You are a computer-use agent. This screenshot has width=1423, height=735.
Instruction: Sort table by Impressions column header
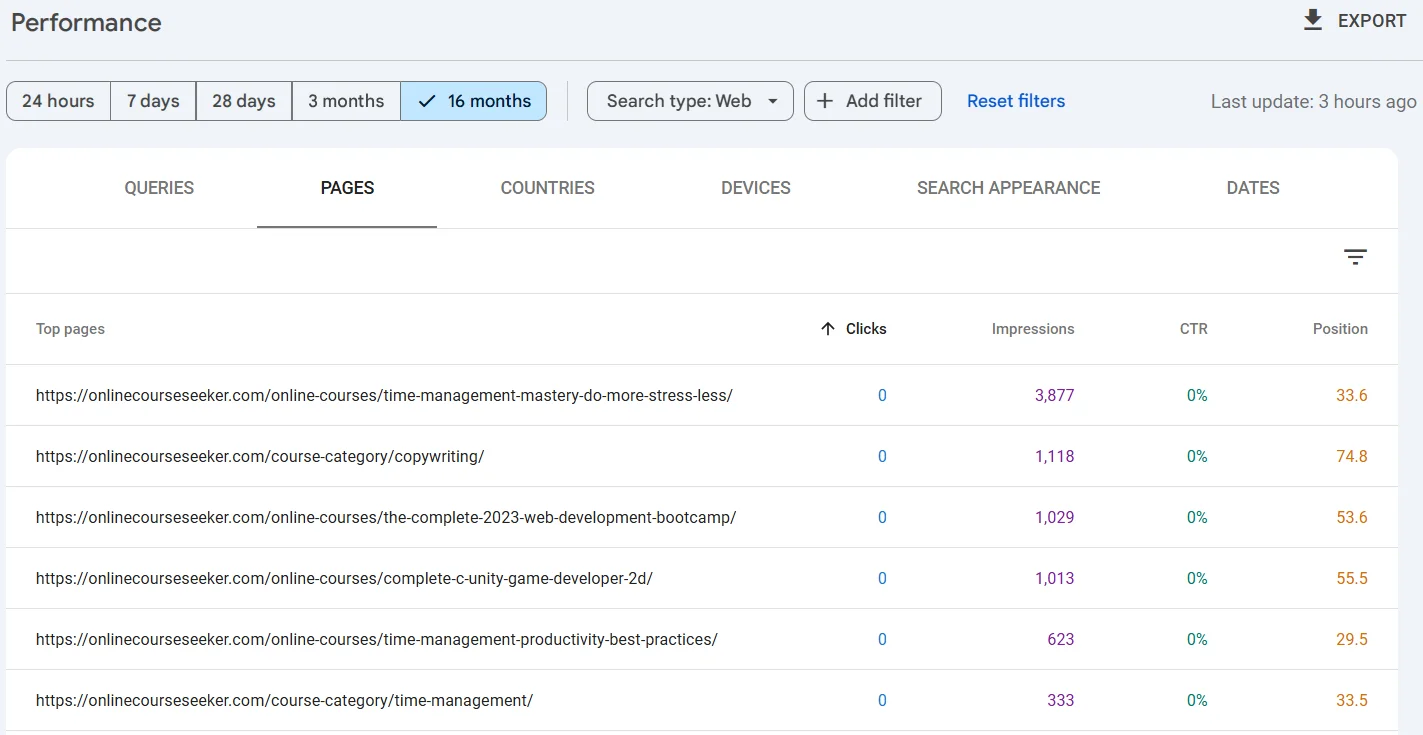click(1032, 329)
